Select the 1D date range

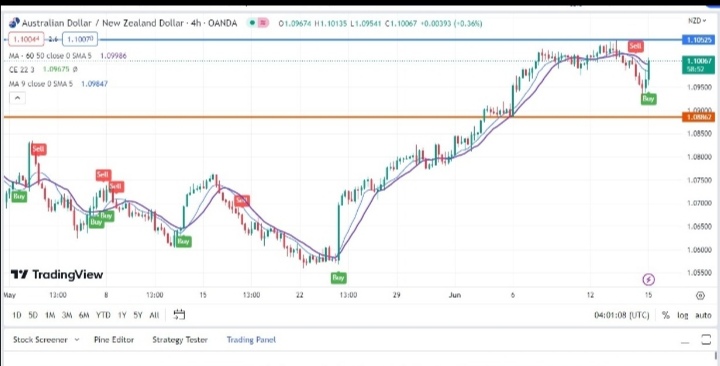(x=17, y=315)
